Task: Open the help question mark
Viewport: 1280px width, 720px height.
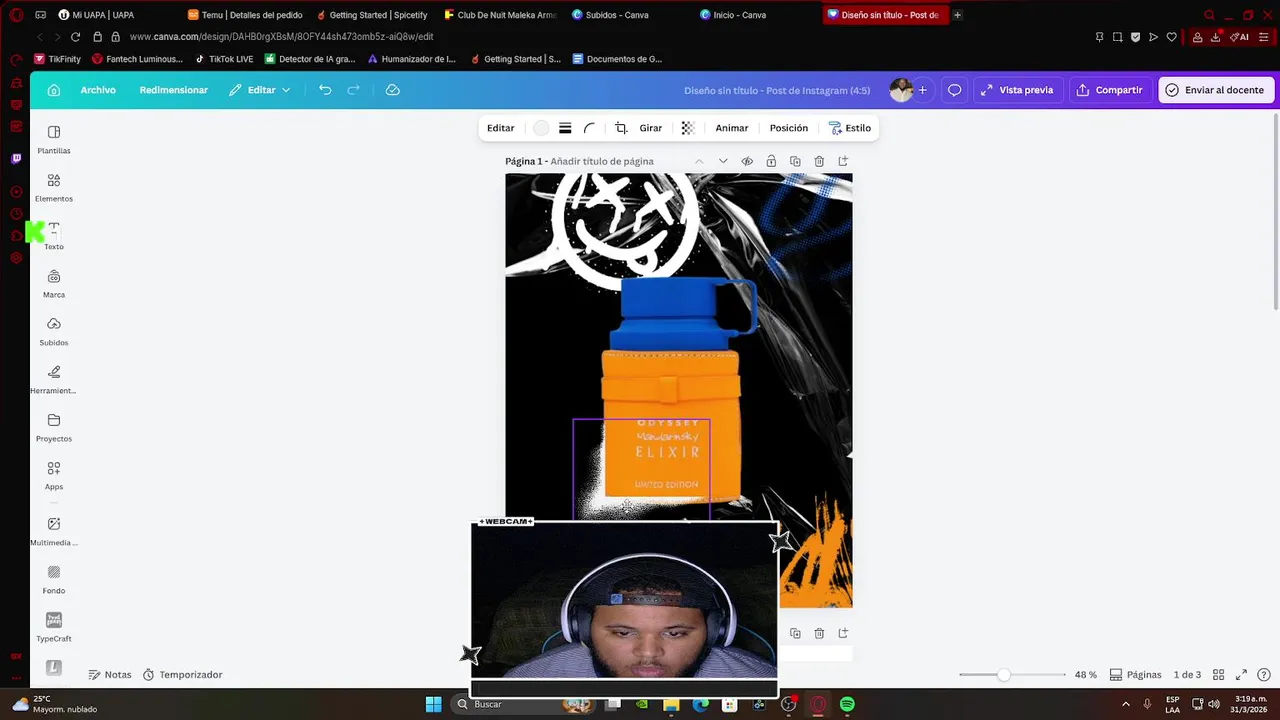Action: [1264, 675]
